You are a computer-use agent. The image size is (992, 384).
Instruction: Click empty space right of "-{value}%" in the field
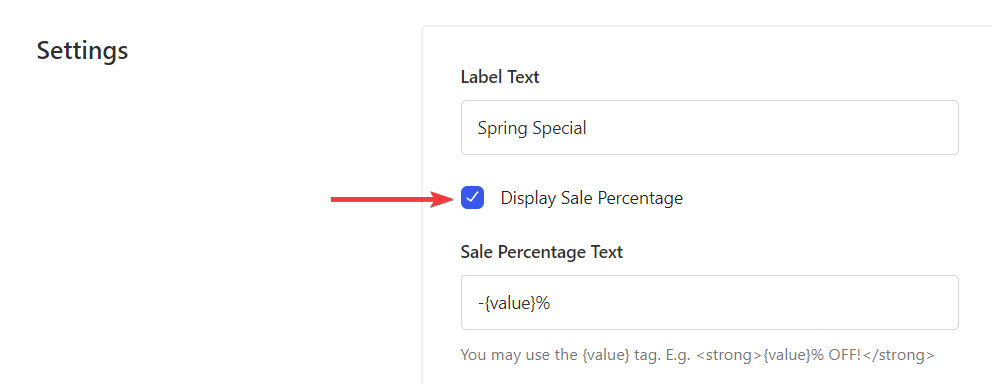(x=753, y=303)
